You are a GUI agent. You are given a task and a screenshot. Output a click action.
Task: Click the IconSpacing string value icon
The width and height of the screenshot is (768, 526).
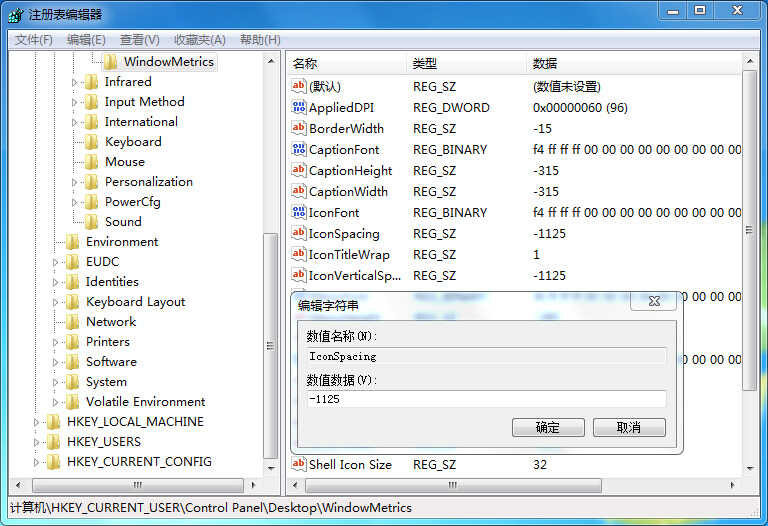click(x=299, y=233)
